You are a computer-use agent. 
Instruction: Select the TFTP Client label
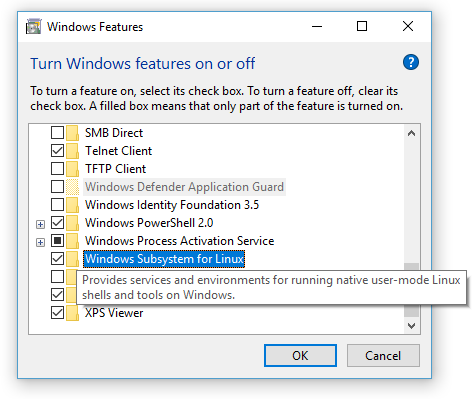(x=115, y=169)
